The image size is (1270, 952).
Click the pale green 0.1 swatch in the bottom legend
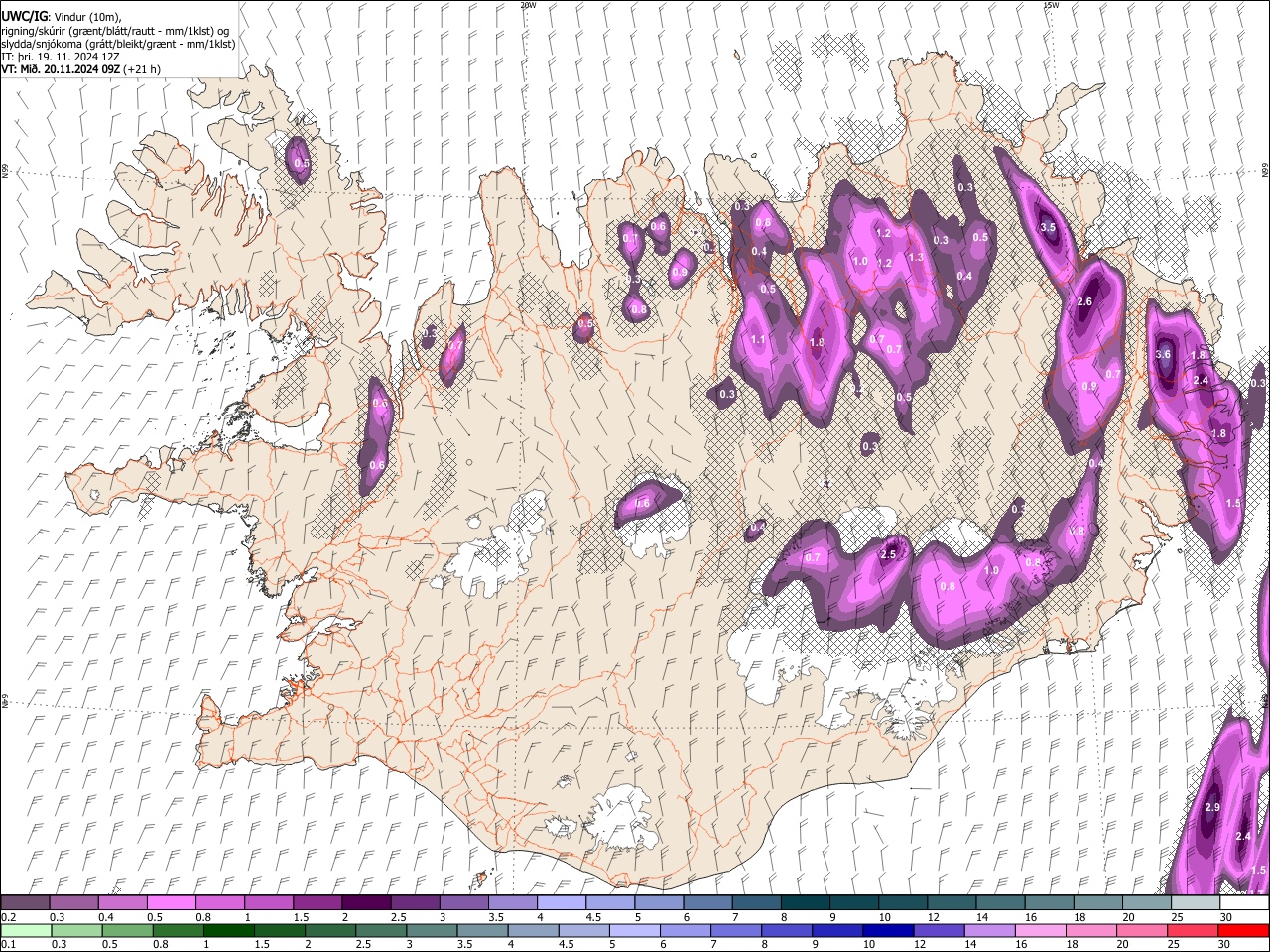[x=25, y=930]
